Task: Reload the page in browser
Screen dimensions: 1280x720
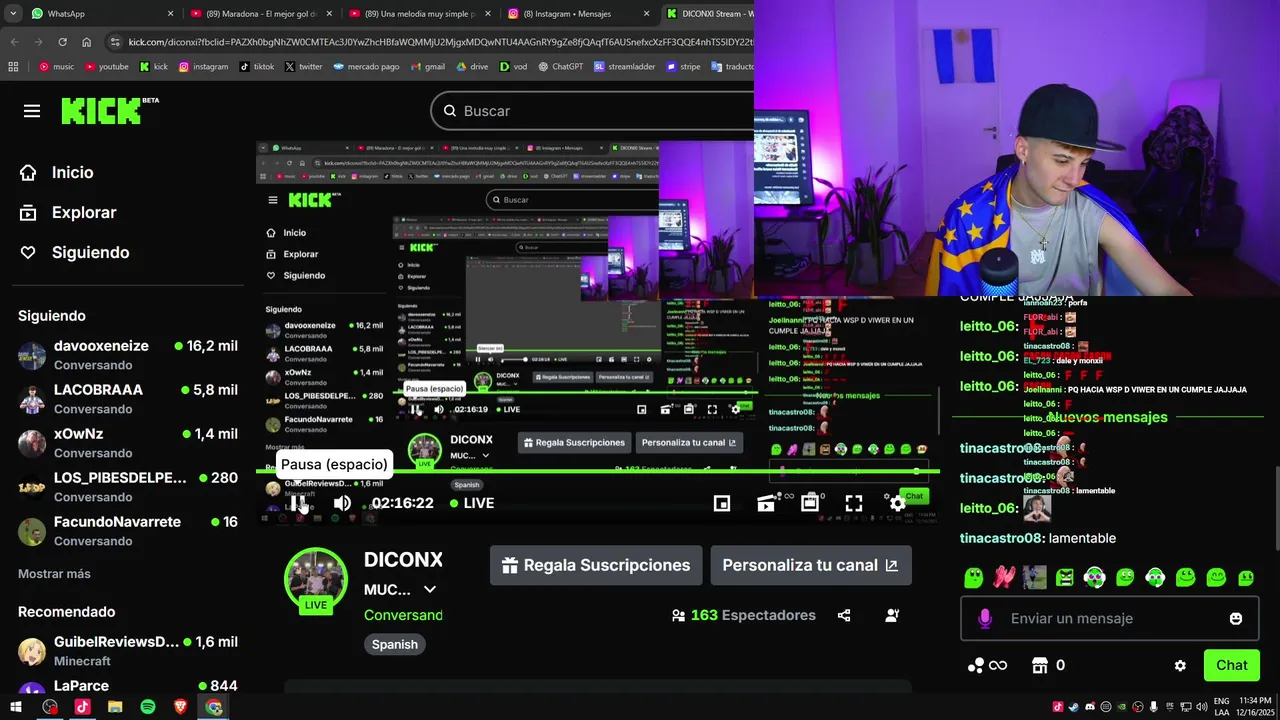Action: (62, 42)
